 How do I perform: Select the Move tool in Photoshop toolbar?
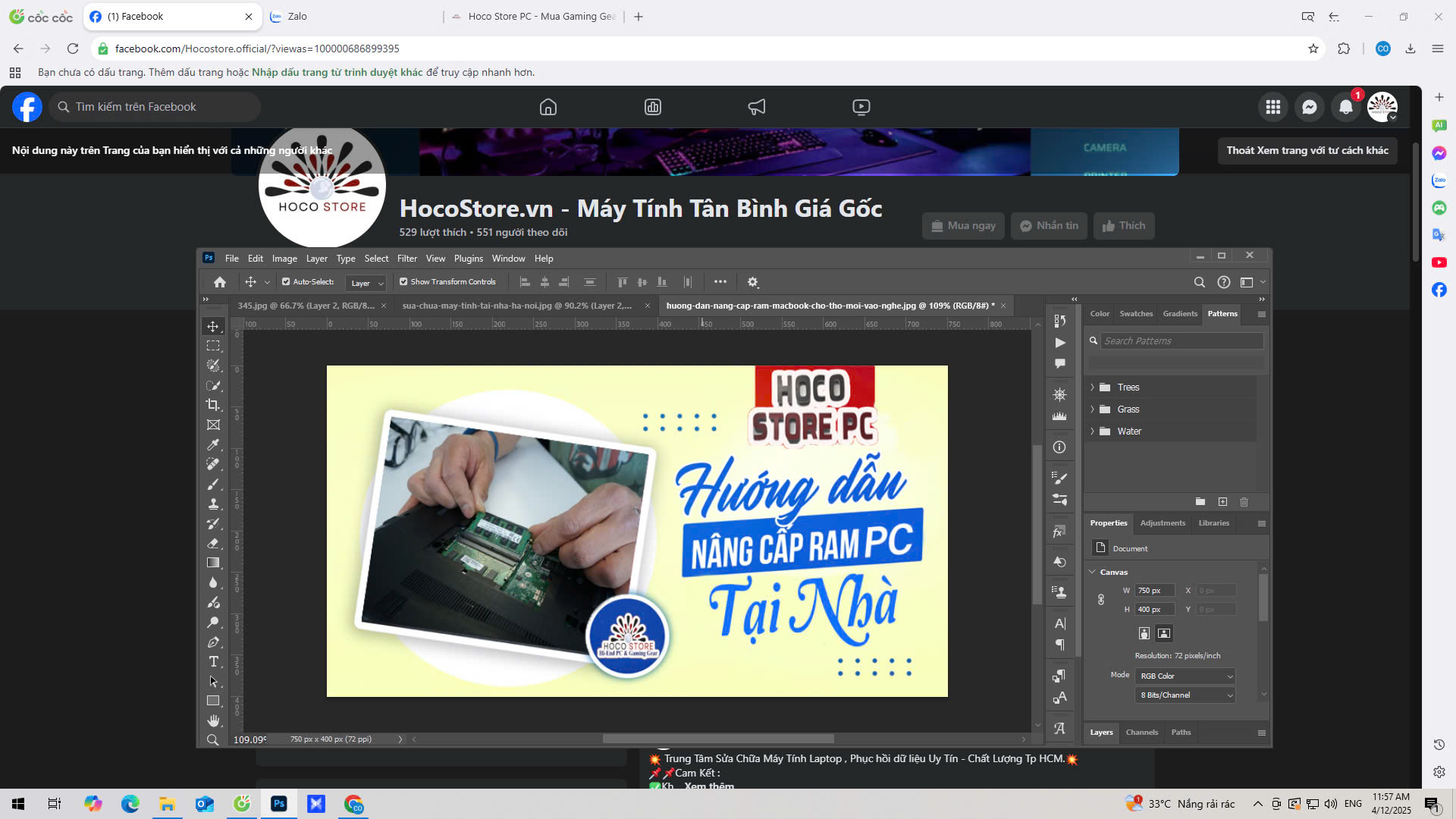[213, 326]
